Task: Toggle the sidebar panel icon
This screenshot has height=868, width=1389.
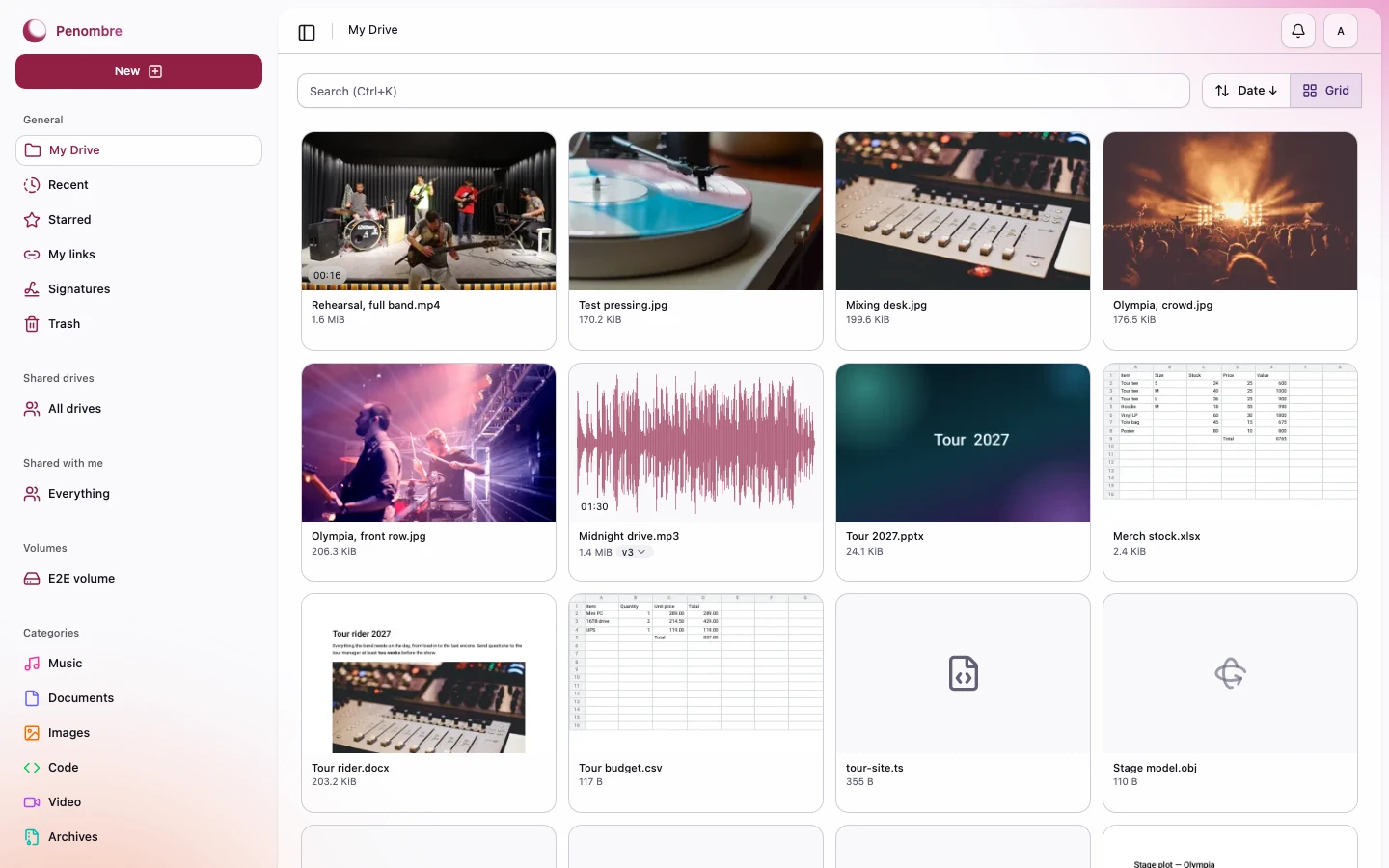Action: tap(307, 32)
